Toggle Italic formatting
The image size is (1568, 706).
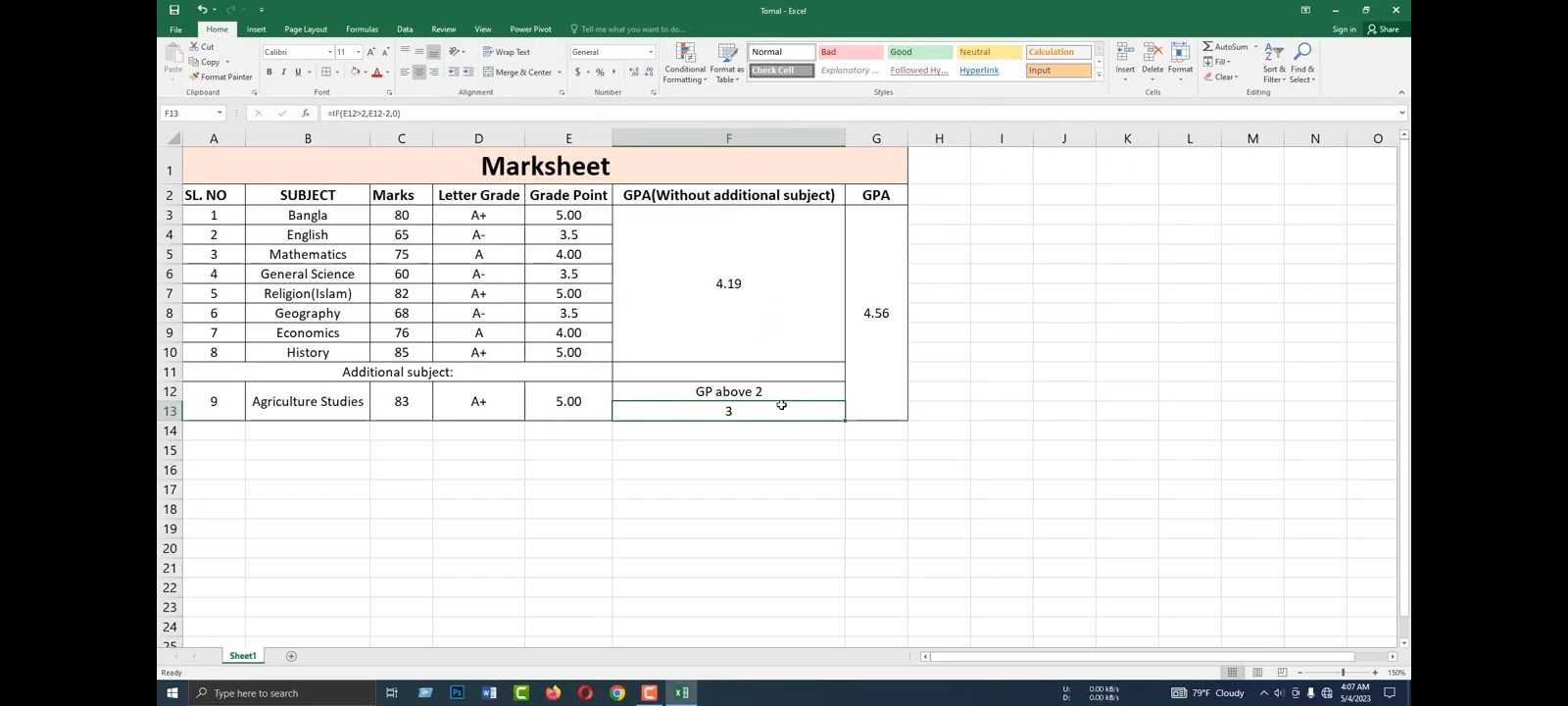point(283,73)
